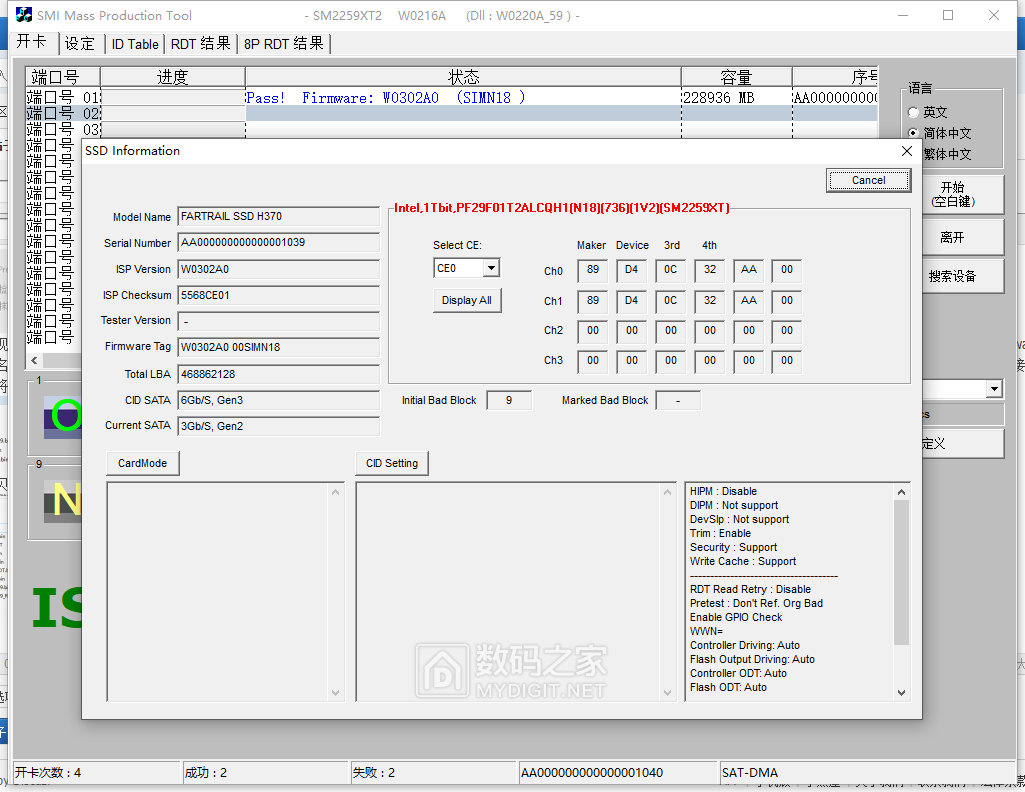The height and width of the screenshot is (792, 1025).
Task: Click Display All button
Action: (x=467, y=301)
